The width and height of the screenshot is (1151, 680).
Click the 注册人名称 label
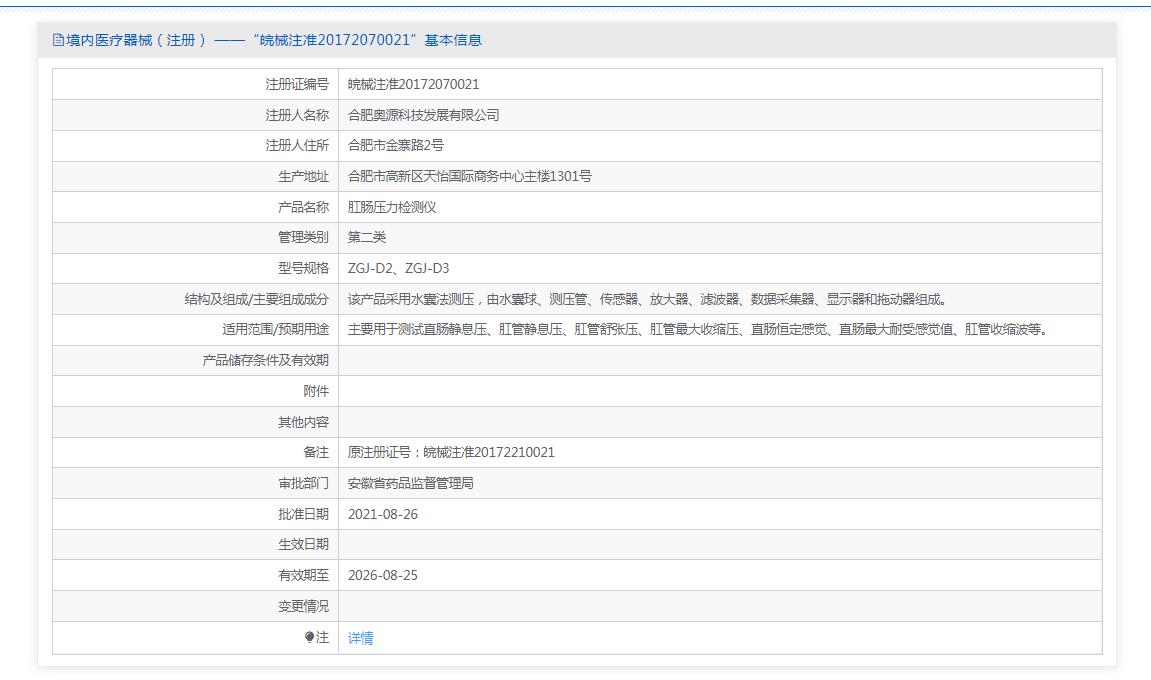pos(297,115)
